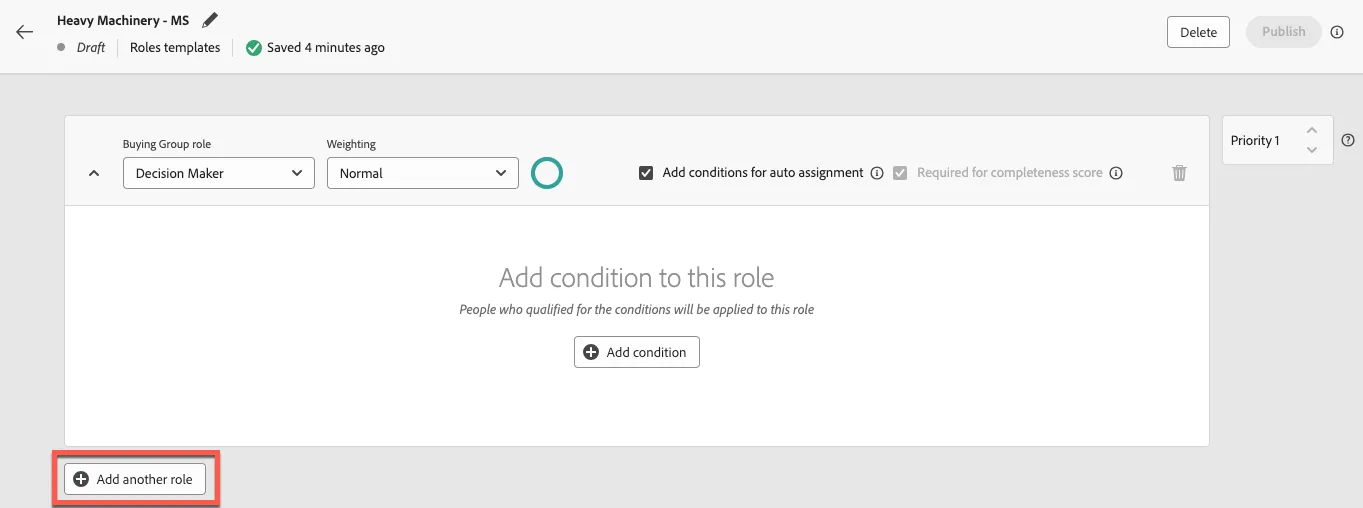Open the Weighting dropdown
The width and height of the screenshot is (1363, 508).
tap(423, 173)
